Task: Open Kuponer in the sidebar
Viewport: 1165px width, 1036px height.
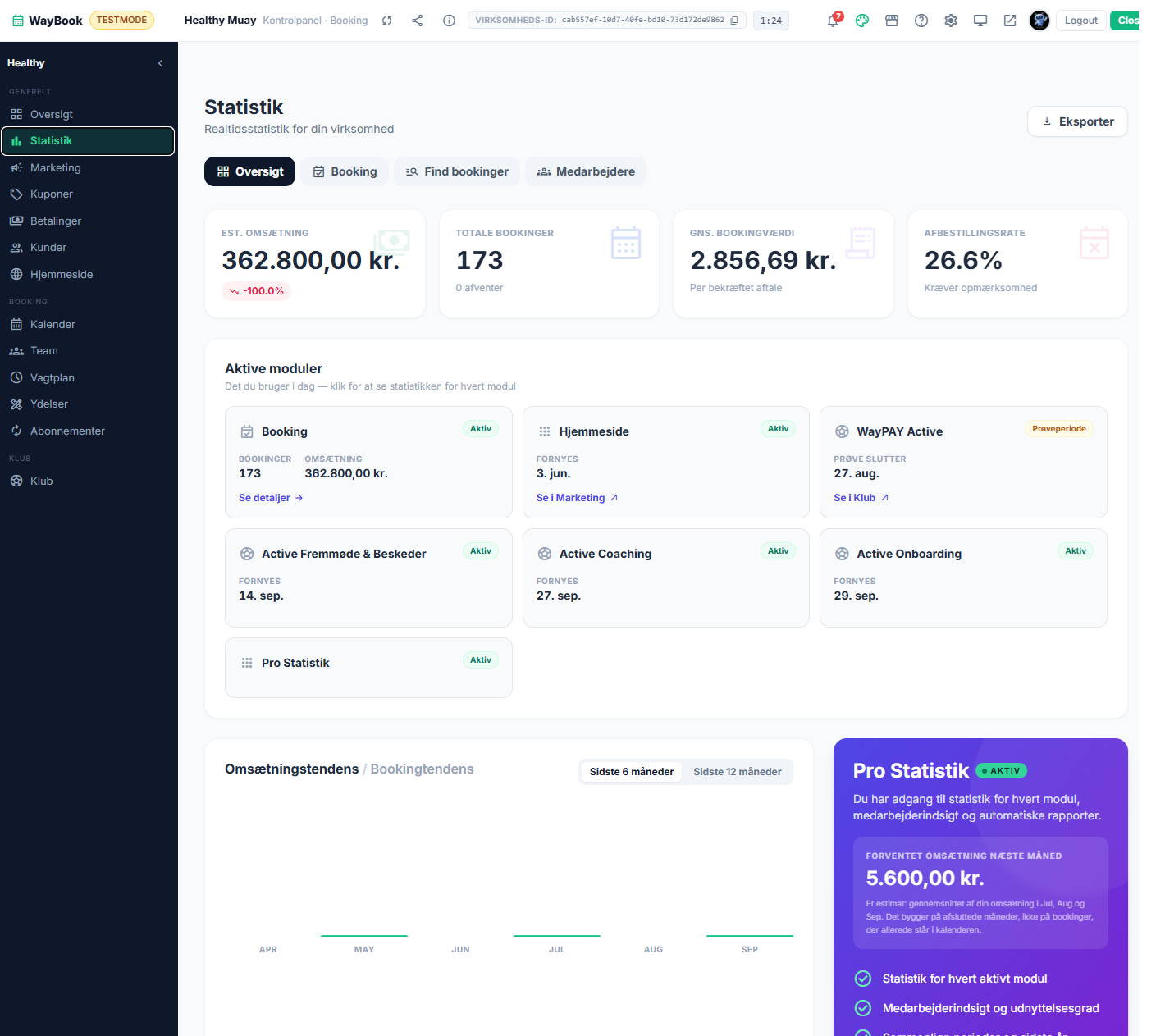Action: (88, 194)
